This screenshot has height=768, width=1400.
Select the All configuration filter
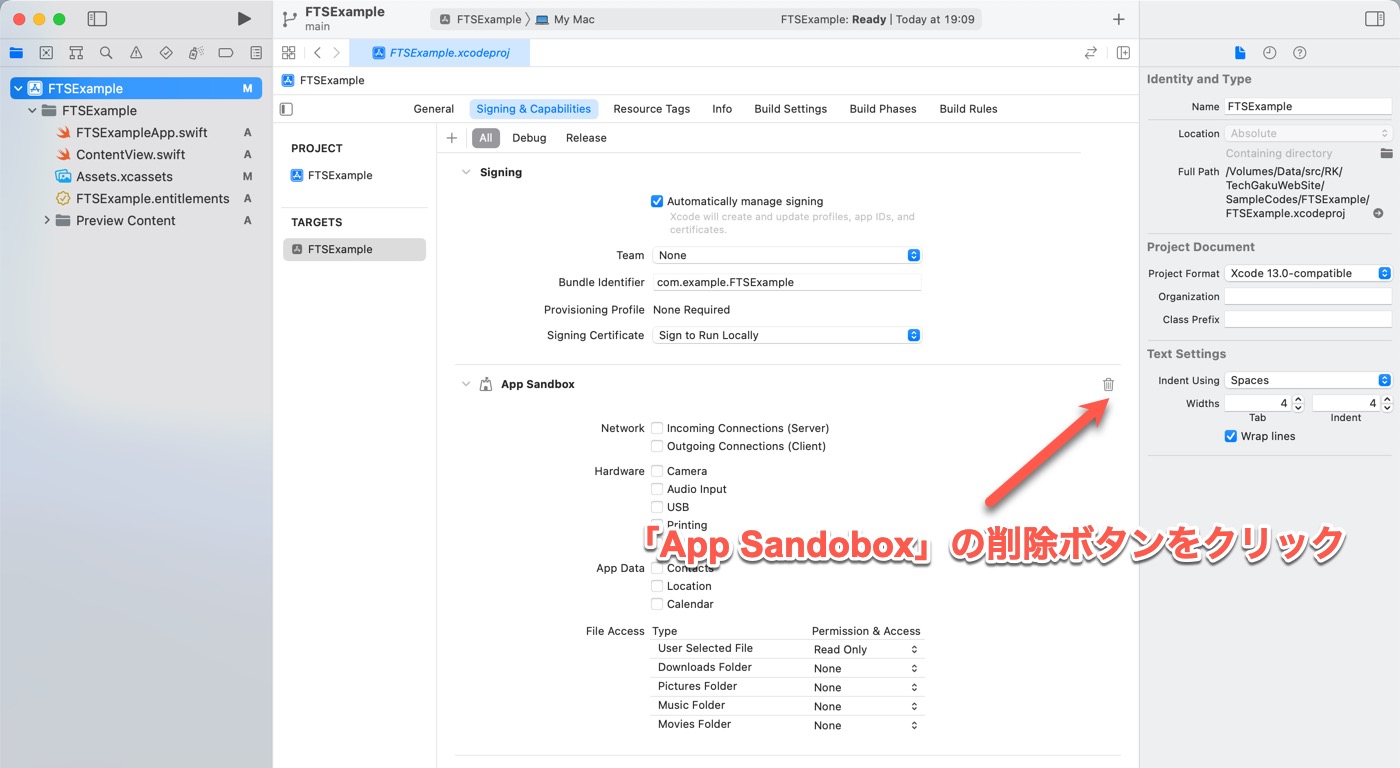pyautogui.click(x=485, y=138)
